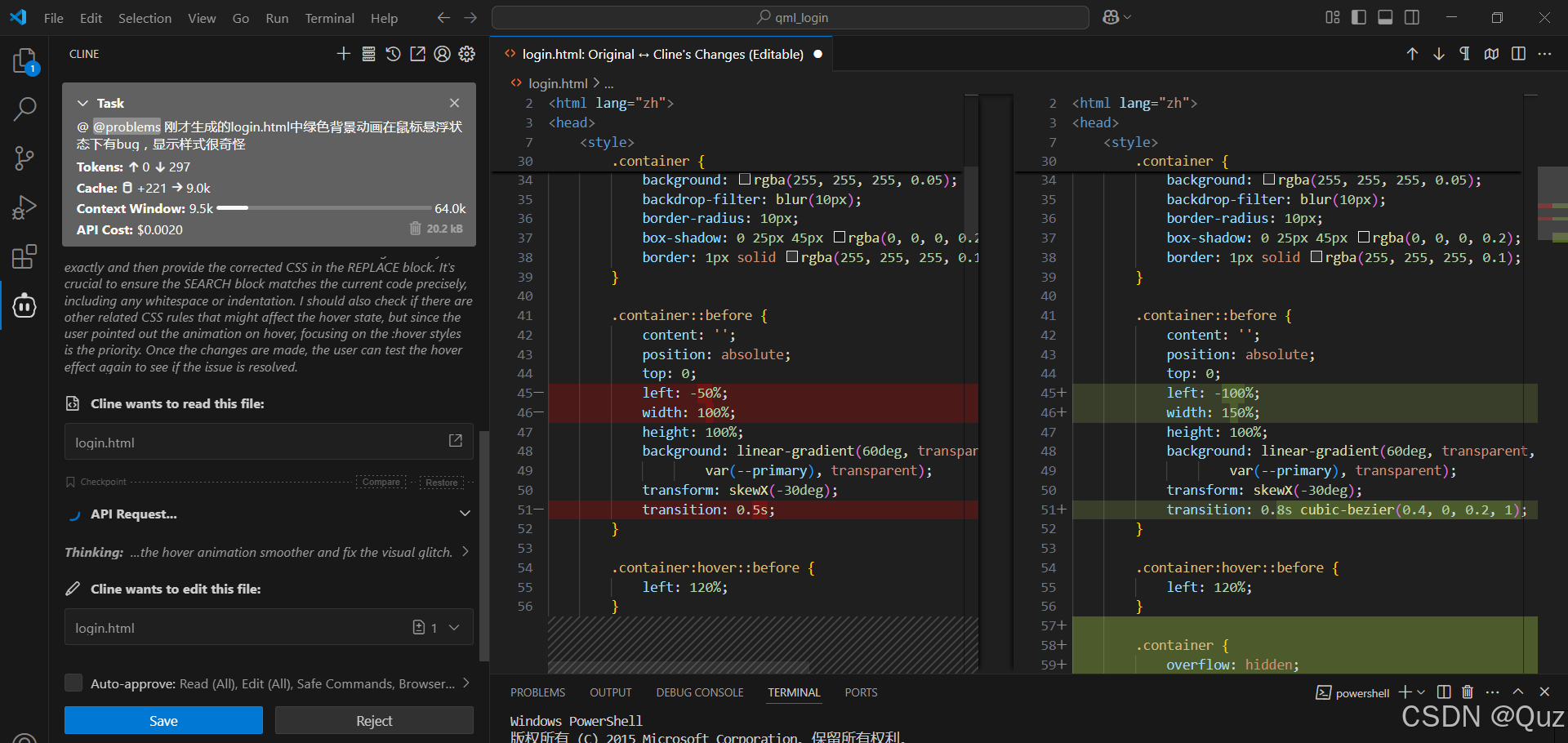Save Cline's changes to login.html
1568x743 pixels.
[163, 721]
